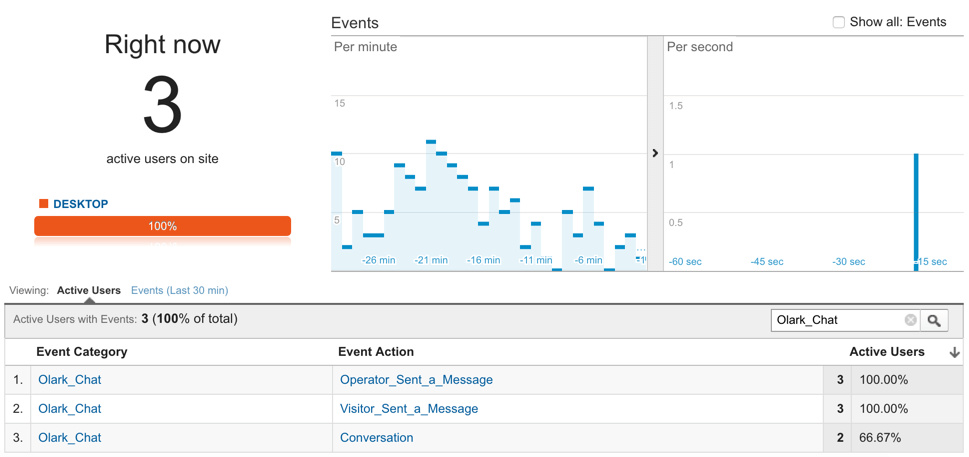Click the tall per-second events bar

click(916, 210)
